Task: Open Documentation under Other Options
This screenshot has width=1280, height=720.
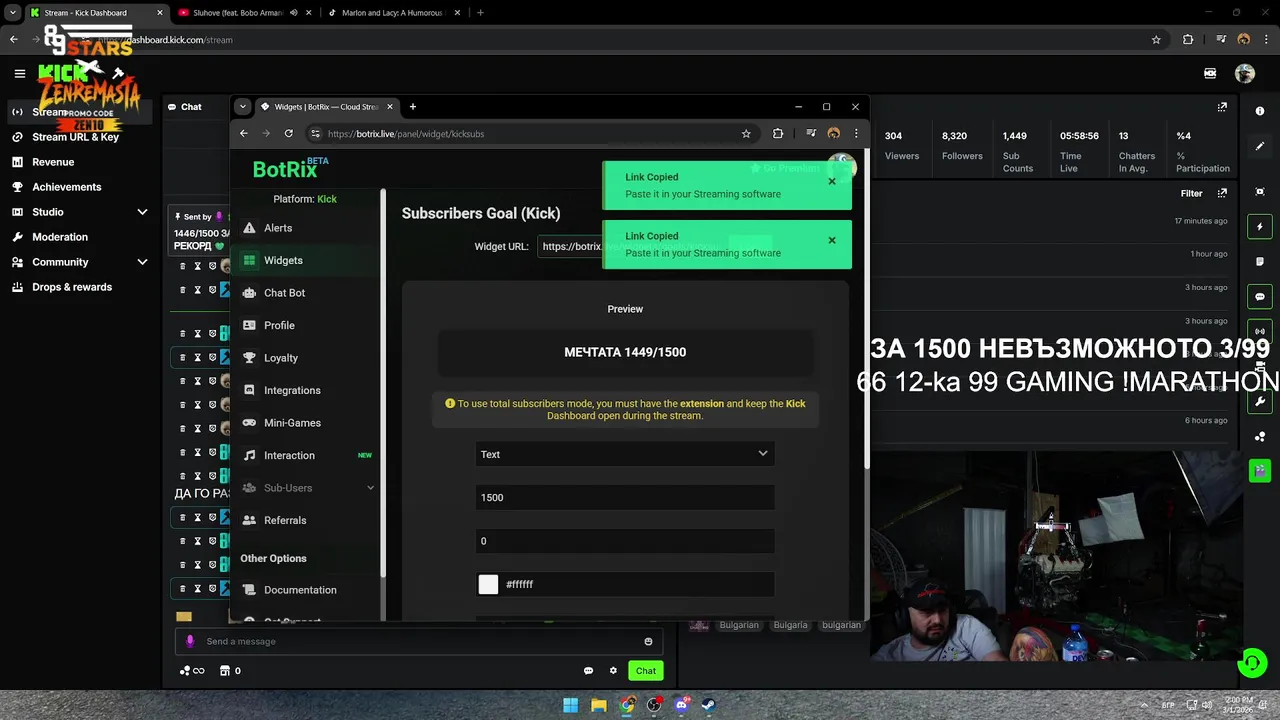Action: [x=306, y=590]
